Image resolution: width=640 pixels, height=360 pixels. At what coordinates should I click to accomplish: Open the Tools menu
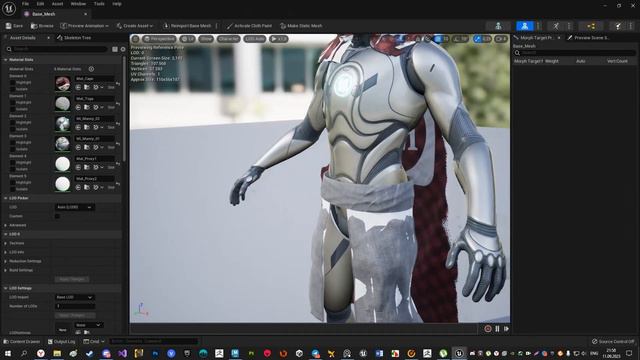(x=99, y=4)
